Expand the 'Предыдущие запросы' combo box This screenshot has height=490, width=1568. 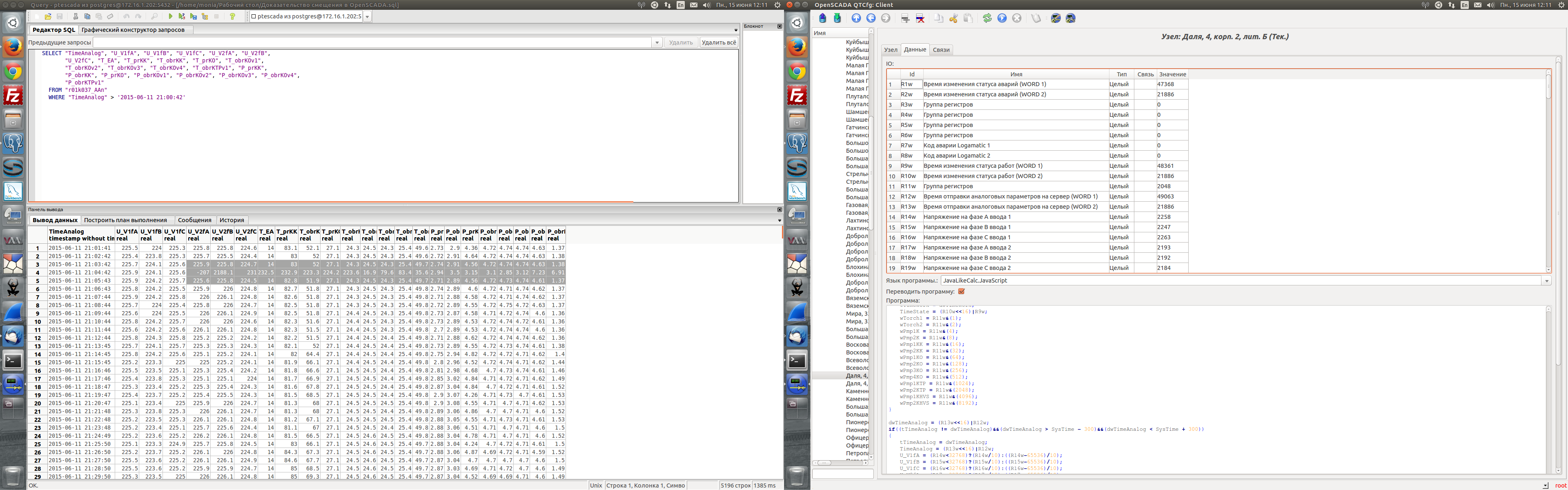657,42
